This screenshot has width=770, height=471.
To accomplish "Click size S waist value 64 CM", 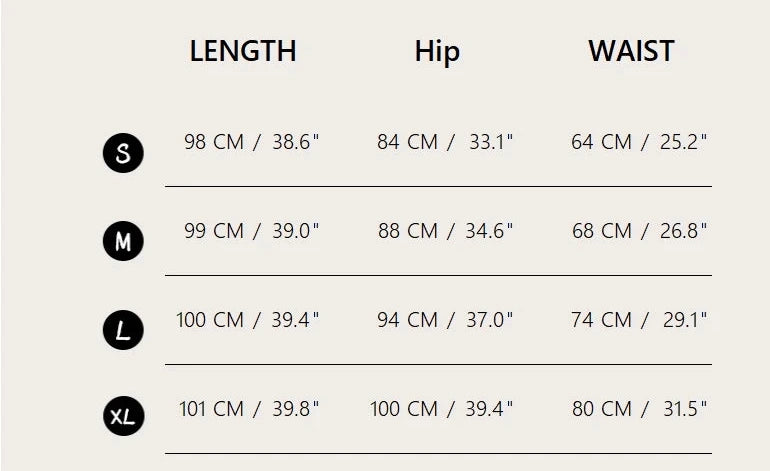I will (x=601, y=142).
